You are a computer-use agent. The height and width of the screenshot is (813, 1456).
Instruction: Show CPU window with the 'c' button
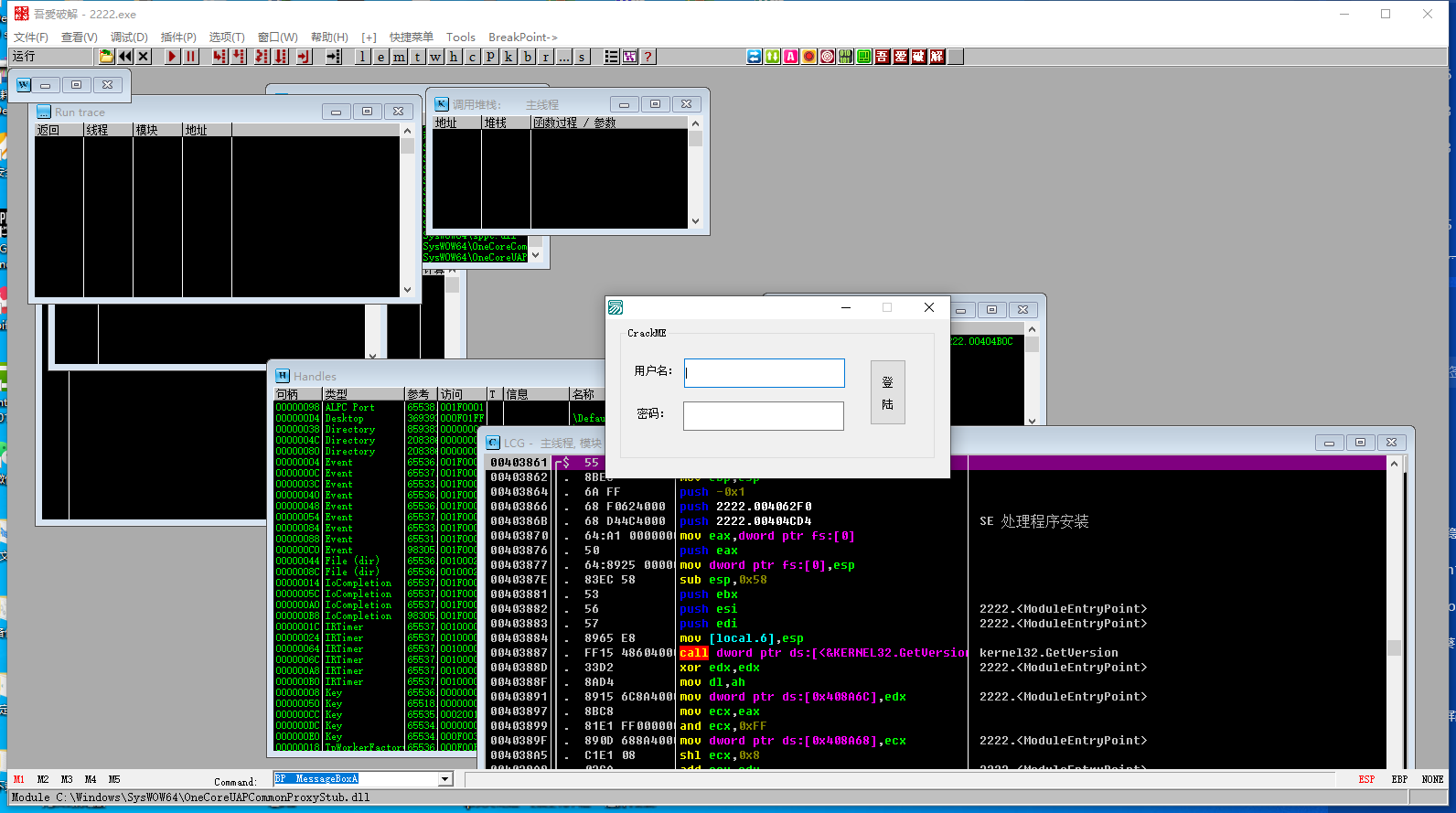(473, 57)
